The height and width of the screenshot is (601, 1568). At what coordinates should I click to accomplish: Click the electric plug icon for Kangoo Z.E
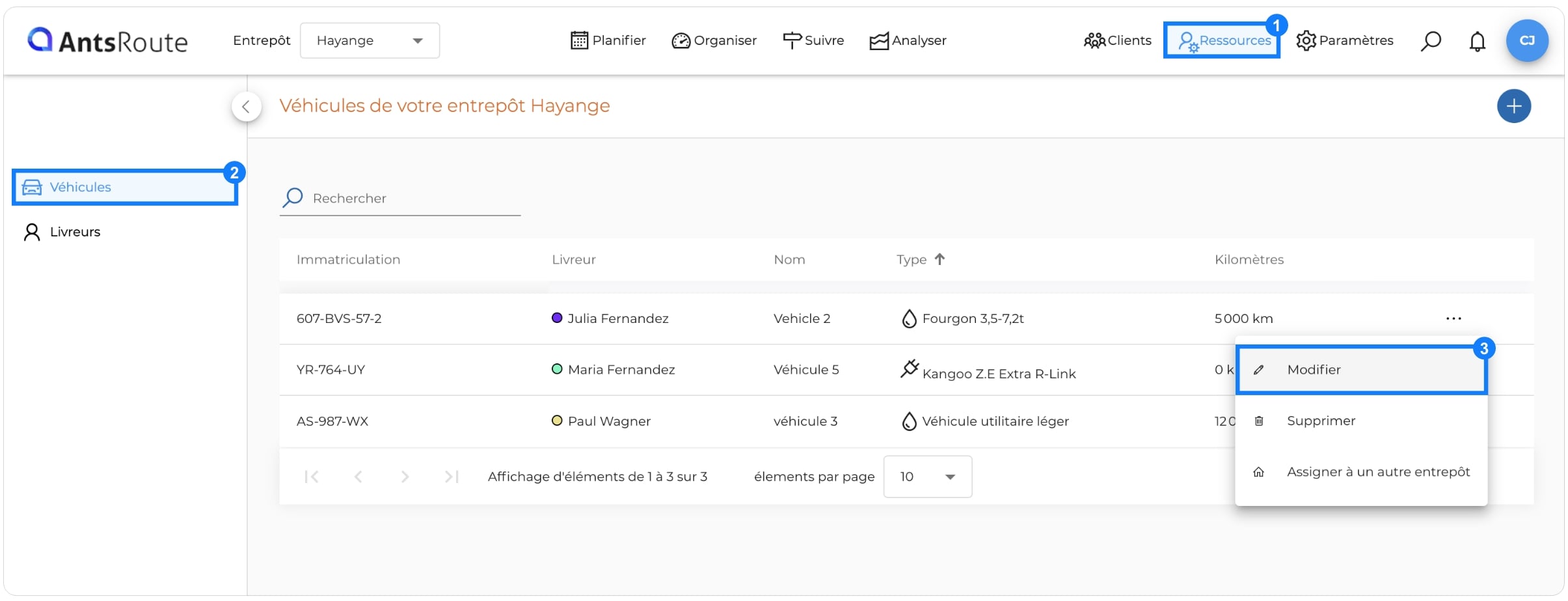[x=910, y=369]
